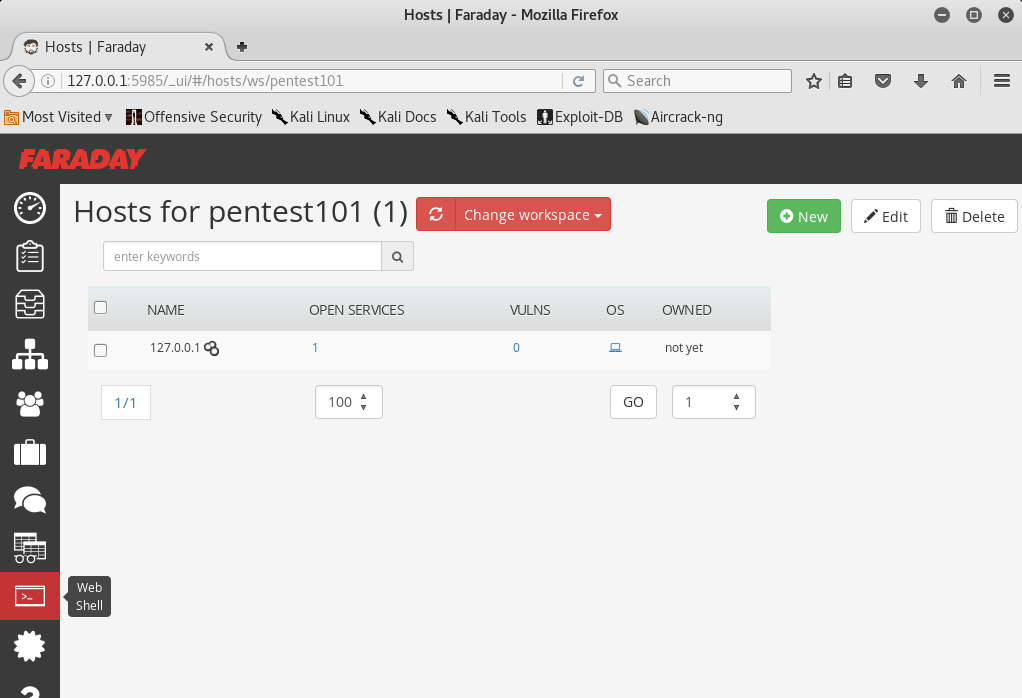
Task: Show bookmarks list icon in Firefox toolbar
Action: coord(845,81)
